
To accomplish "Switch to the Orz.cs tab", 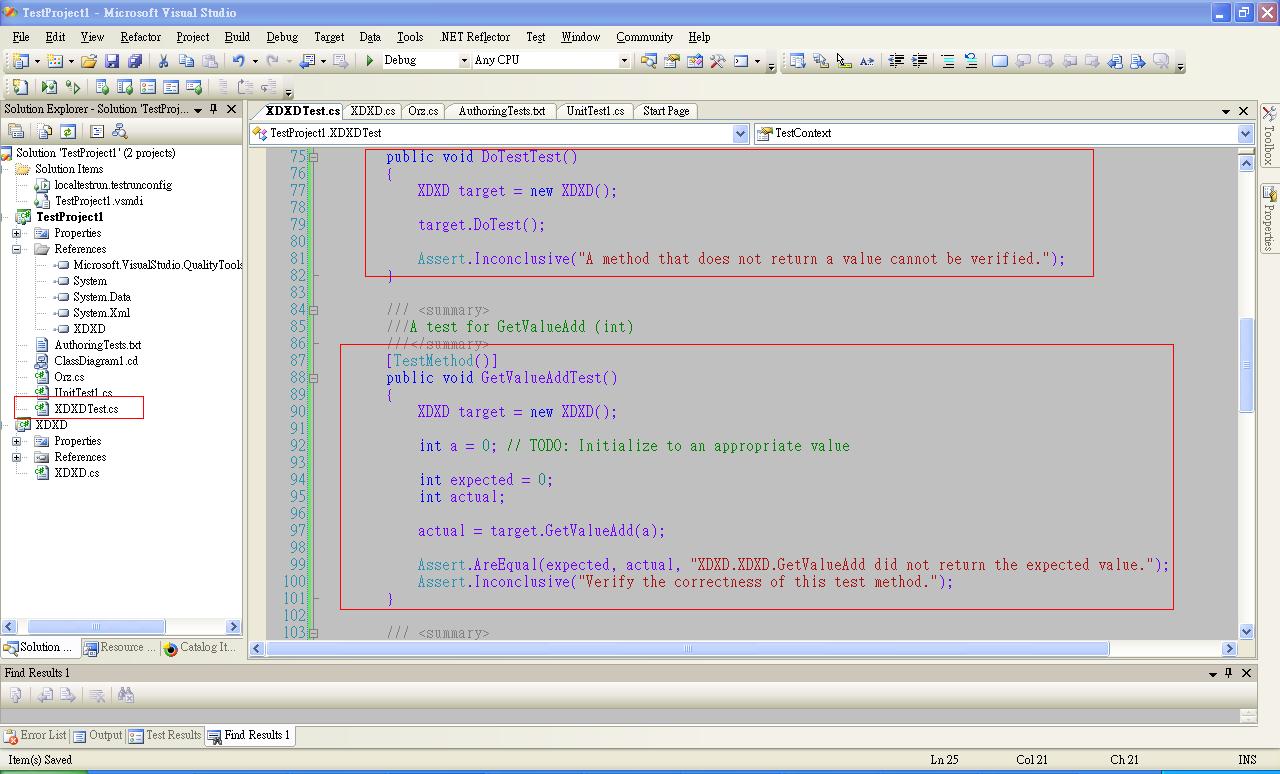I will click(423, 111).
